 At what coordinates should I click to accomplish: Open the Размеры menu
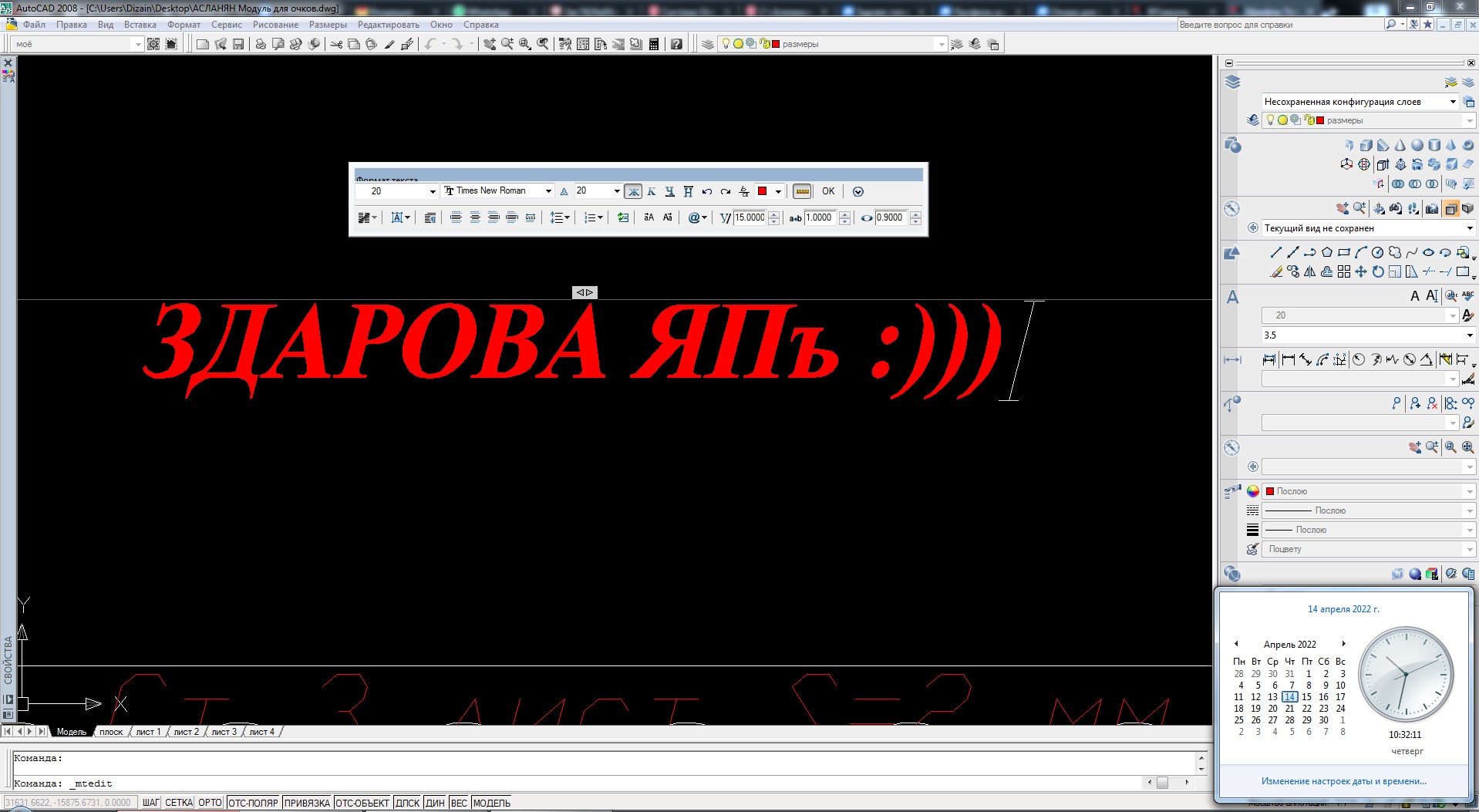point(328,25)
